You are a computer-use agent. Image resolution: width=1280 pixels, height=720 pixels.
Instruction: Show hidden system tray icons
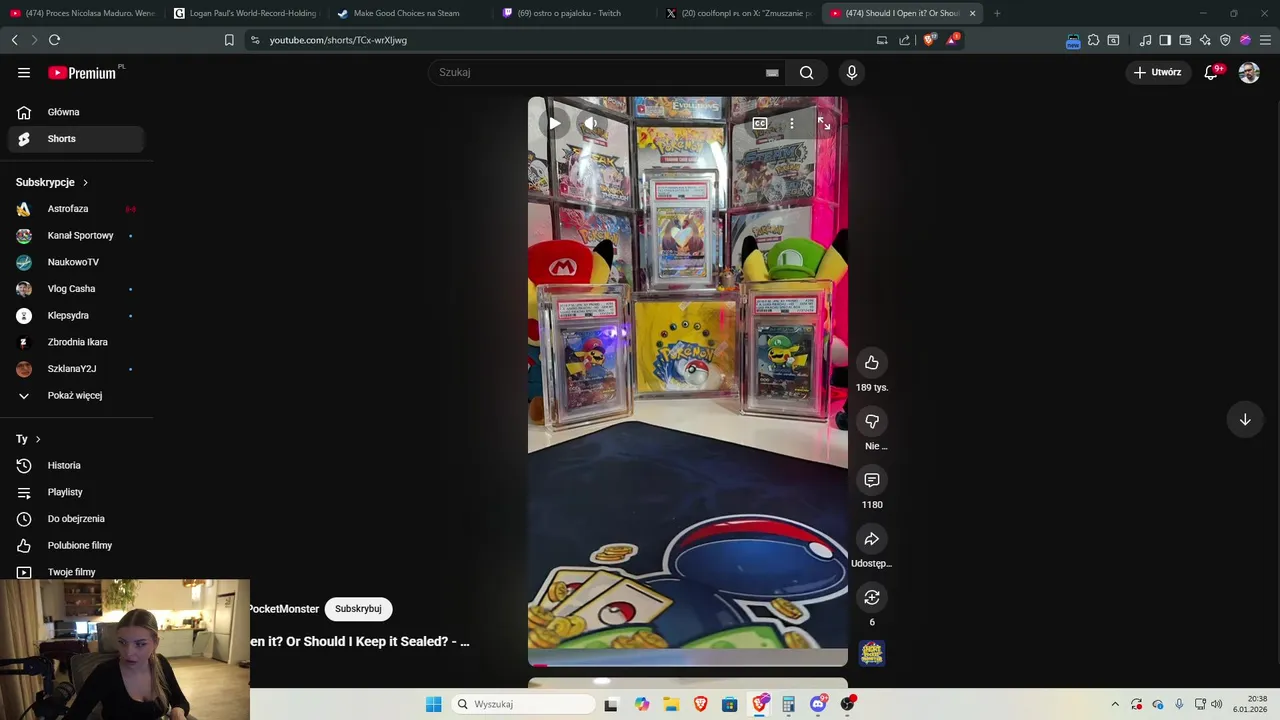point(1115,704)
